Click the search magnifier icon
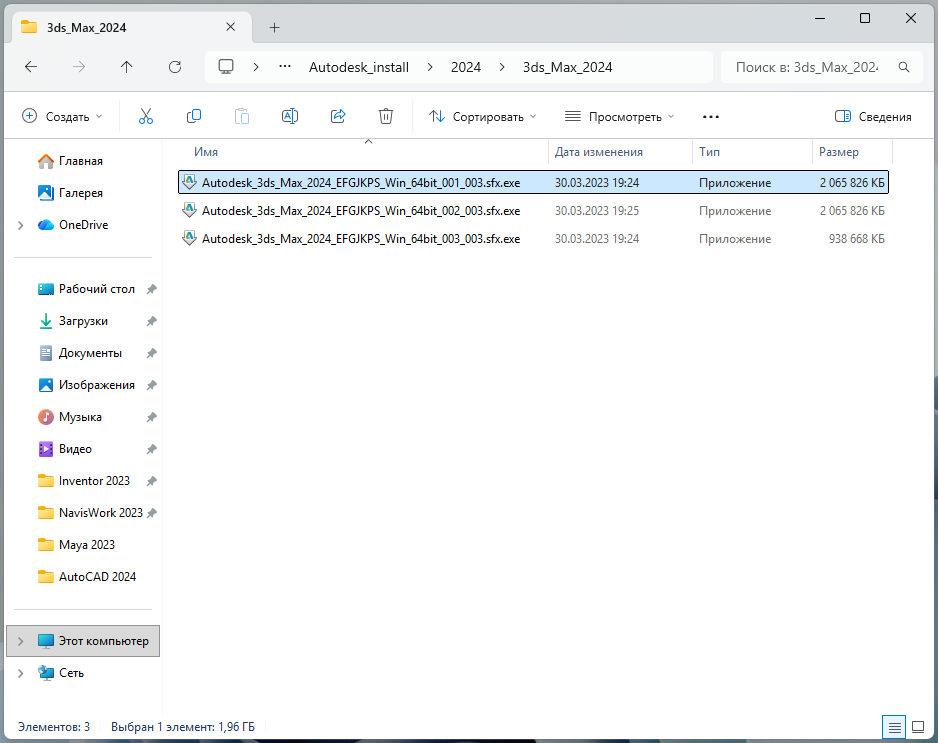The height and width of the screenshot is (743, 938). pyautogui.click(x=904, y=67)
